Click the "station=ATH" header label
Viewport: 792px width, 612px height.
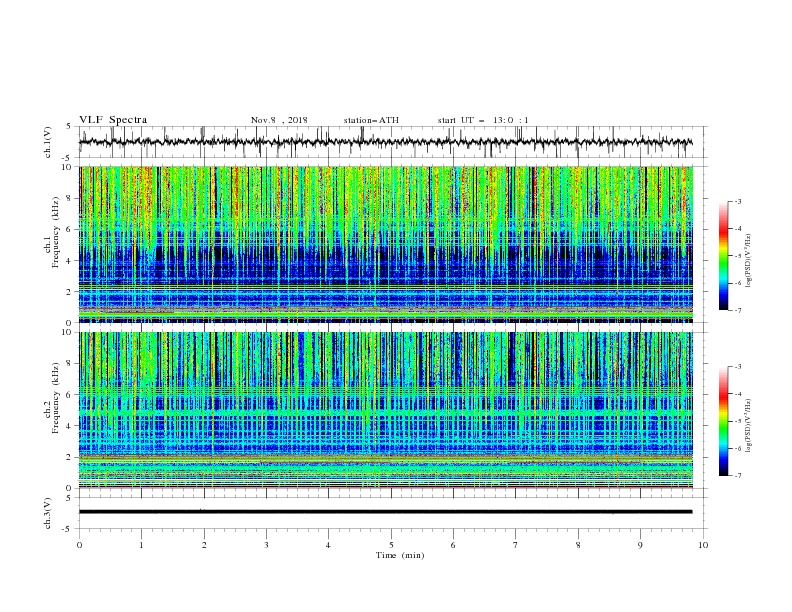point(371,120)
